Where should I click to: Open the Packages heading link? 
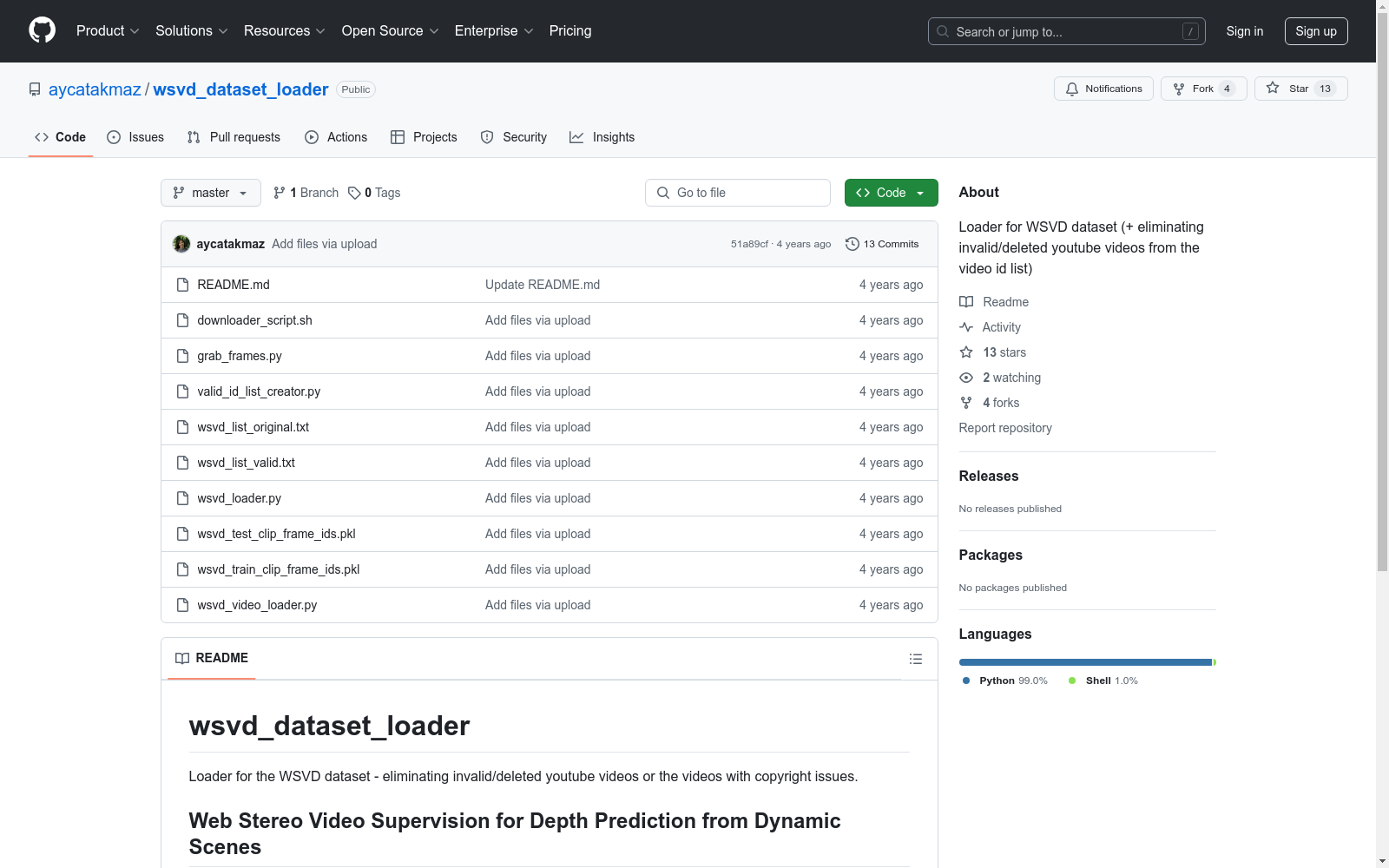(991, 555)
